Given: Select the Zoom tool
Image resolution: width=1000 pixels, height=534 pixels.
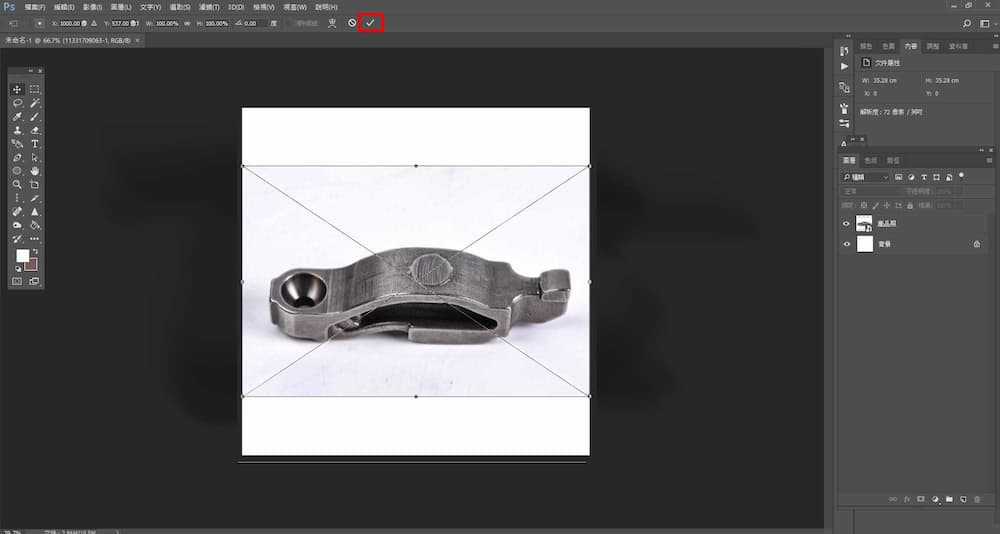Looking at the screenshot, I should pyautogui.click(x=17, y=184).
